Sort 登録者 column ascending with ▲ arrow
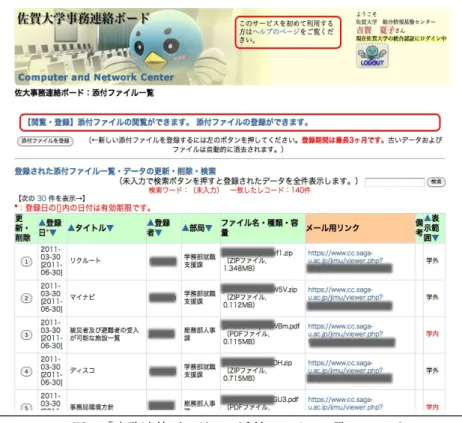 coord(150,223)
